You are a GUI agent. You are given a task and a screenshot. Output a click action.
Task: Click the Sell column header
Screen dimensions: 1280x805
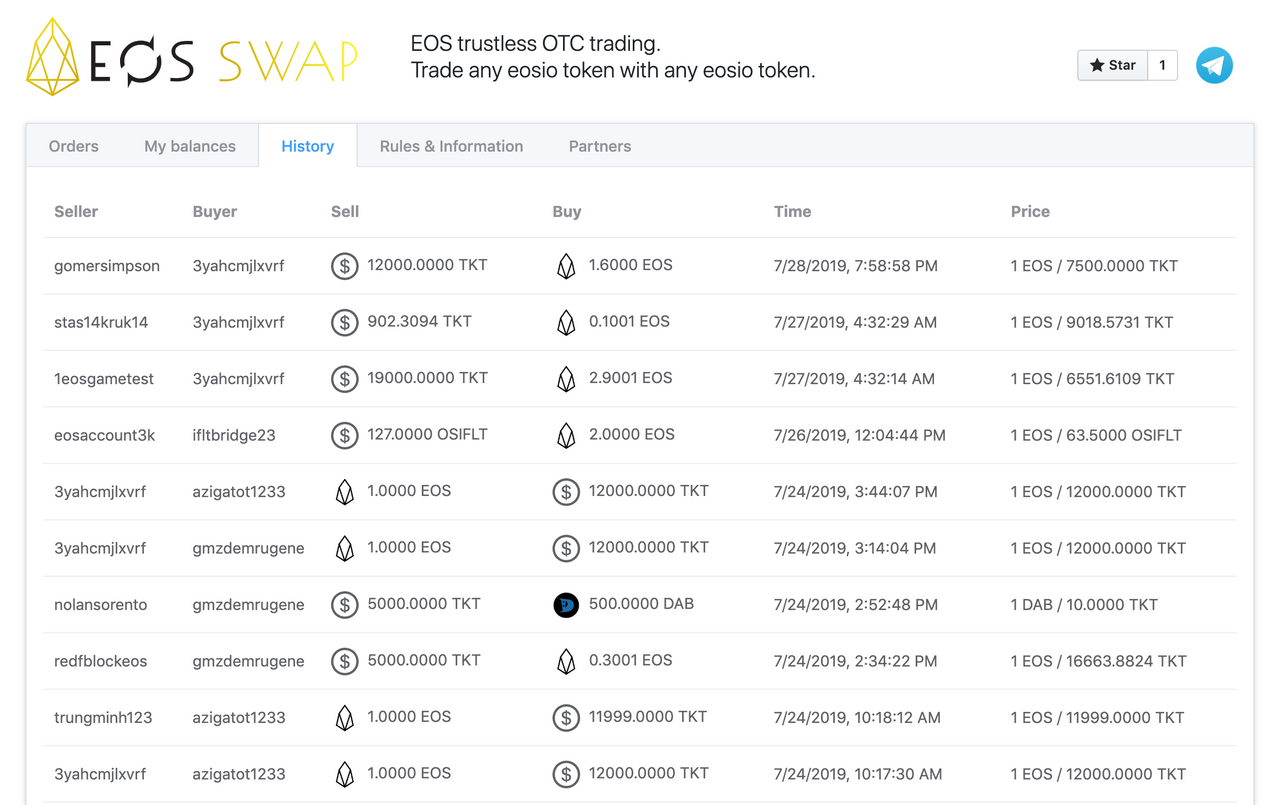click(345, 211)
